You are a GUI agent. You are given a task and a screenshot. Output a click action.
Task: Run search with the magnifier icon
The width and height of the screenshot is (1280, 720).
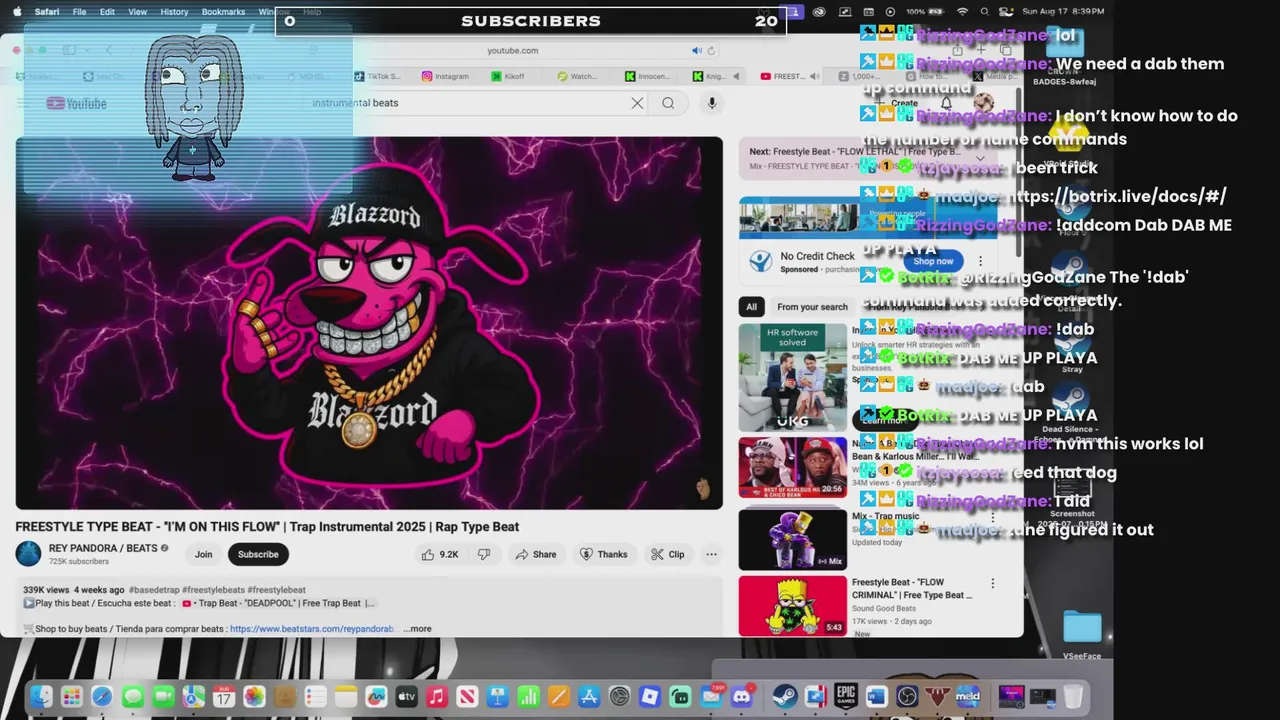click(x=668, y=103)
